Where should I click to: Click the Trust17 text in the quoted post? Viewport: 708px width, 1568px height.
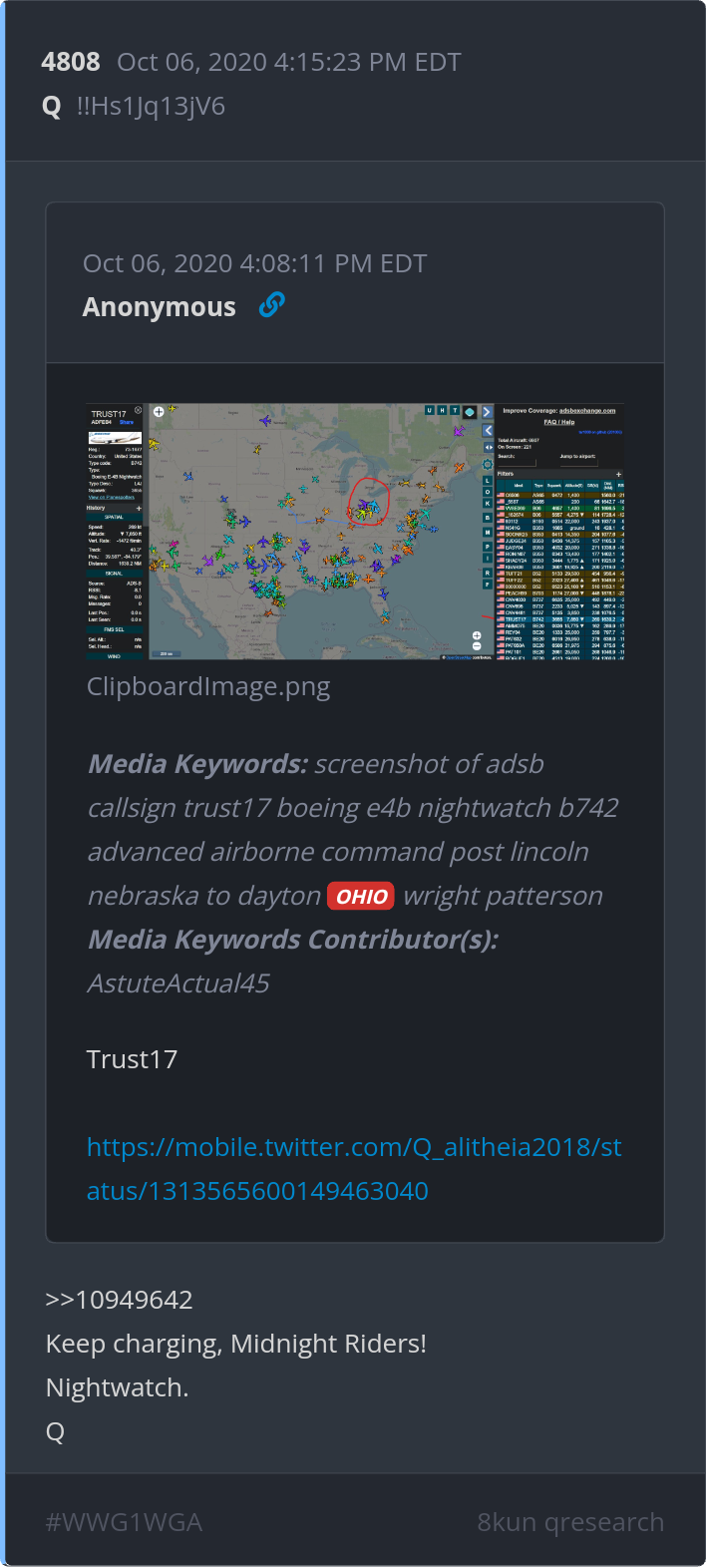pyautogui.click(x=132, y=1059)
